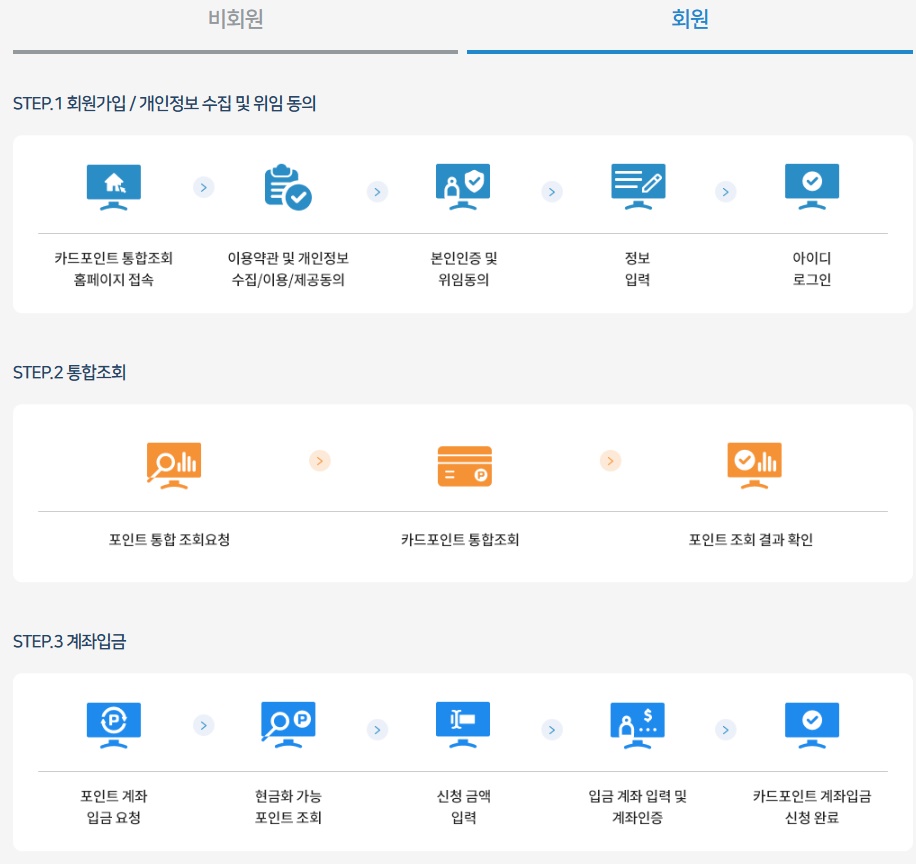Click the checkmark monitor icon for 아이디 로그인
The width and height of the screenshot is (916, 864).
pyautogui.click(x=812, y=187)
